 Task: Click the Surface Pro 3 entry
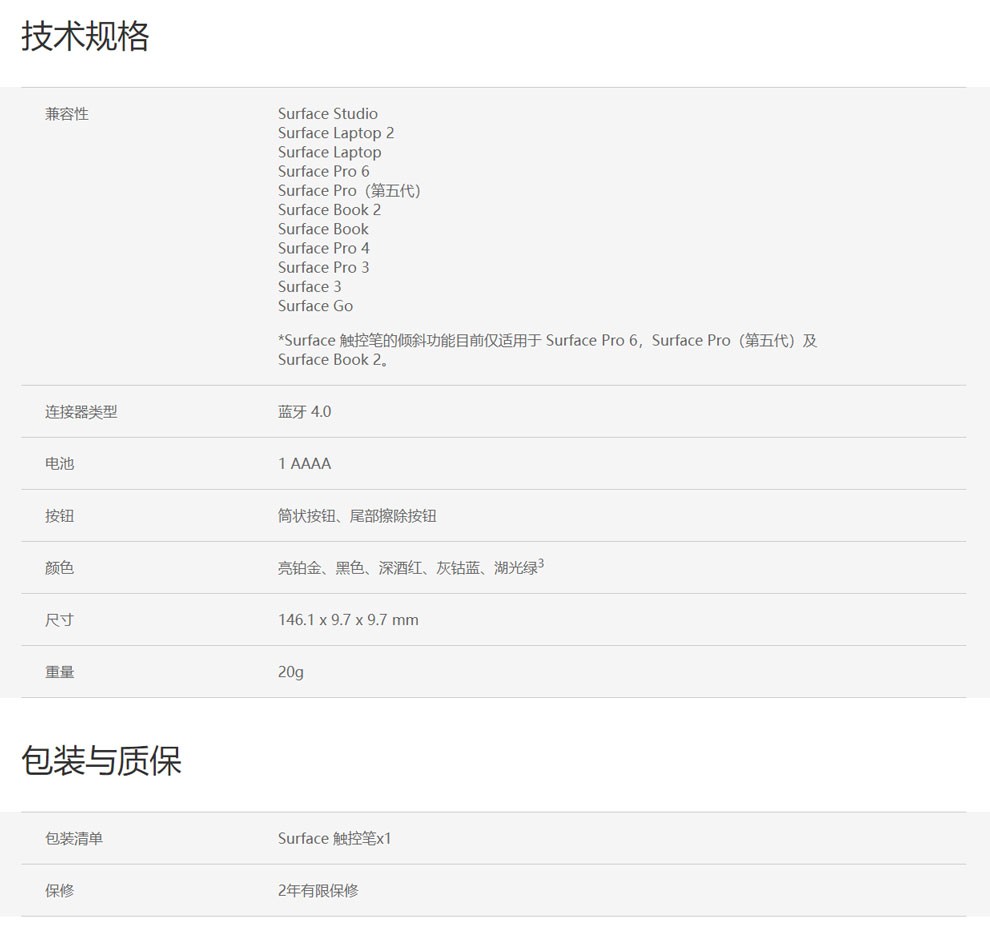[x=323, y=267]
